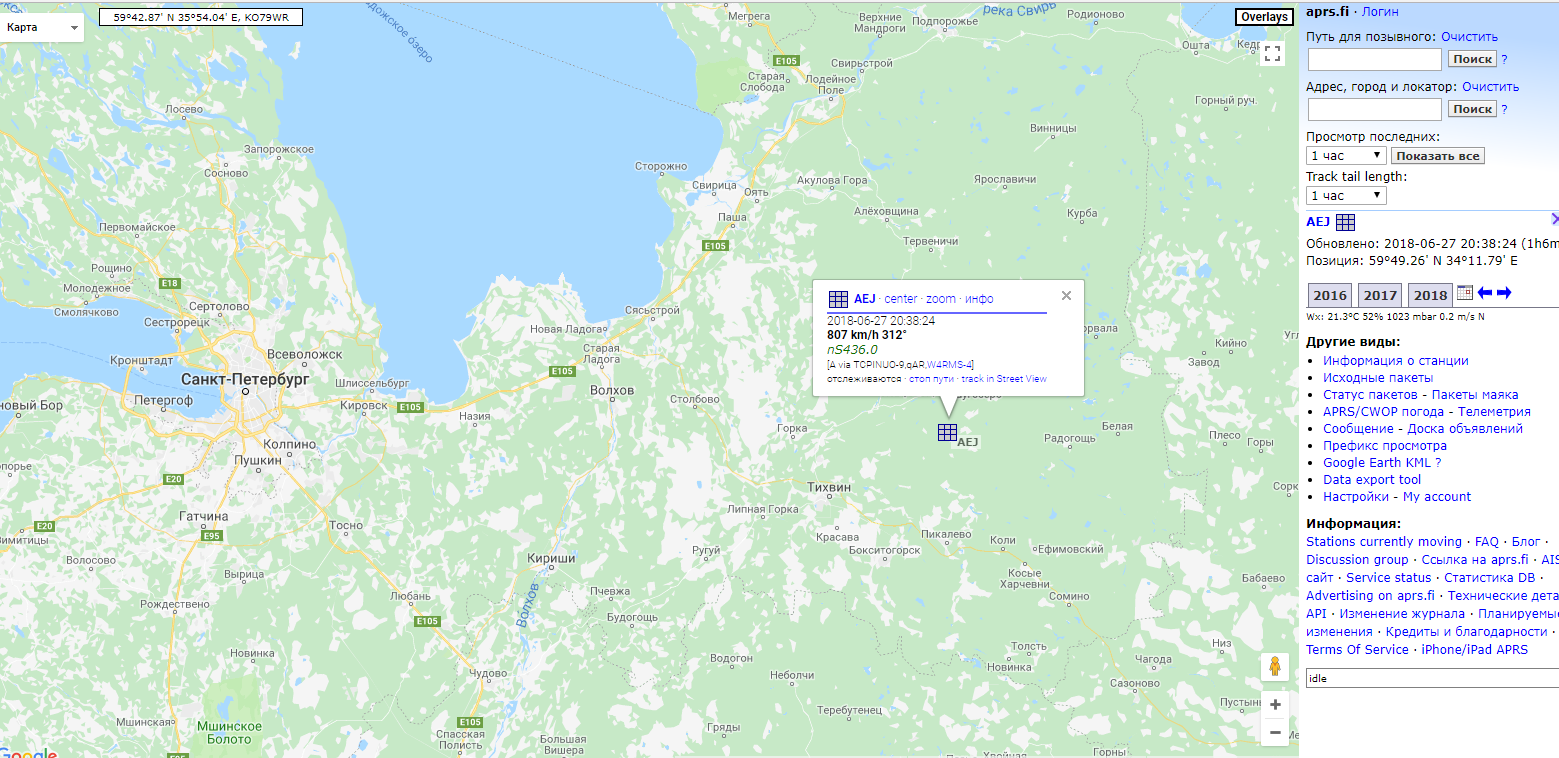Click the callsign path input field
The height and width of the screenshot is (758, 1559).
tap(1374, 59)
